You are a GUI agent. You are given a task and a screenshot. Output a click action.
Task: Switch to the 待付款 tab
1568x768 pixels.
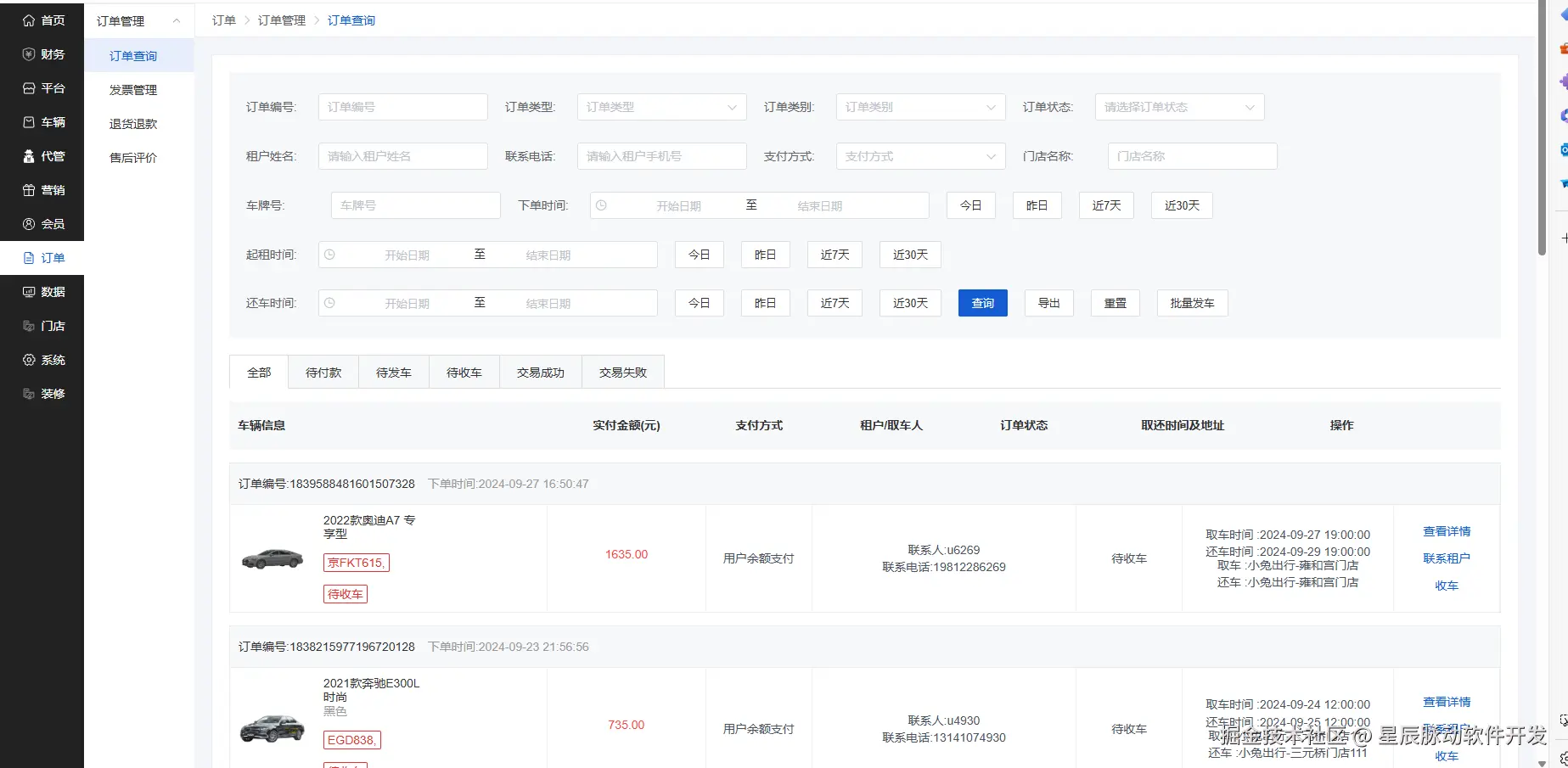[323, 373]
